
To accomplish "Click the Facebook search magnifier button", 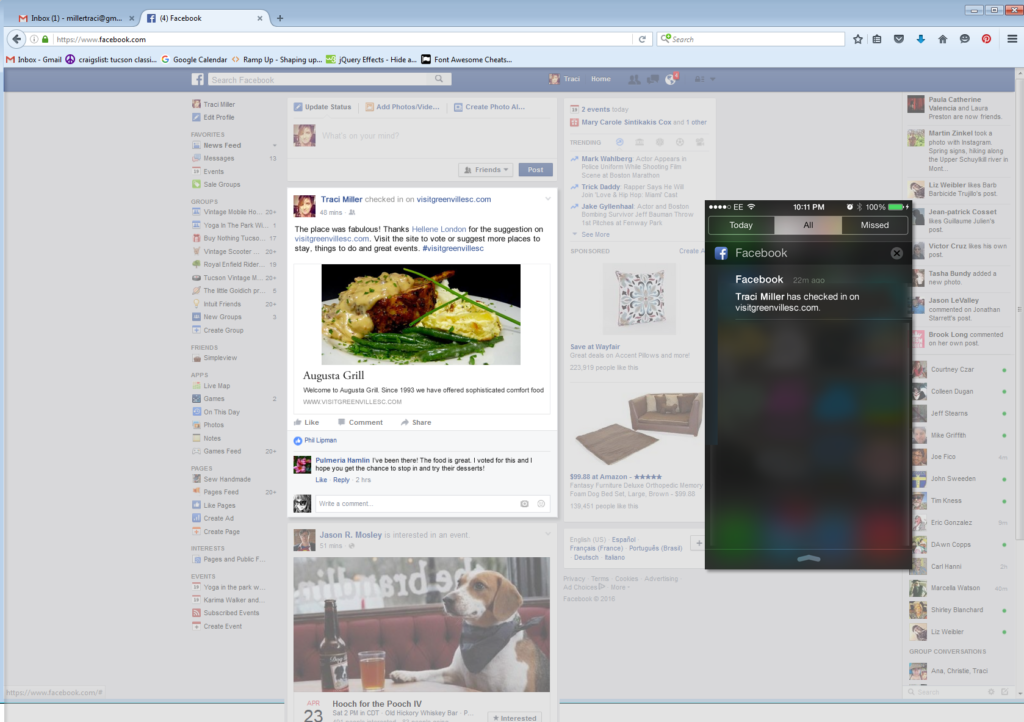I will coord(439,80).
